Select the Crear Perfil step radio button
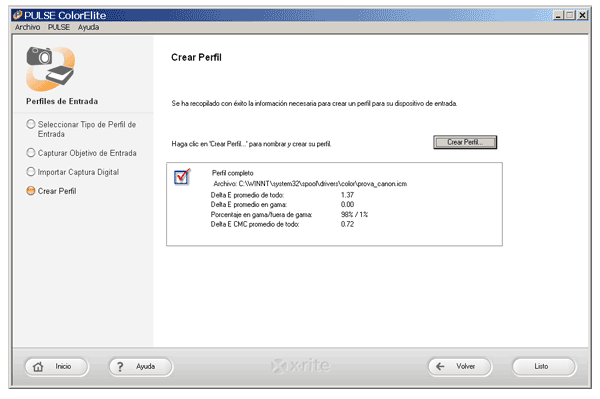 (31, 191)
